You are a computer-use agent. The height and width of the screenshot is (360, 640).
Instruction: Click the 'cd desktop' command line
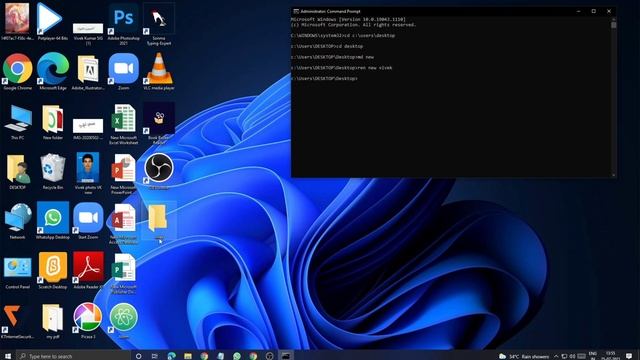327,46
